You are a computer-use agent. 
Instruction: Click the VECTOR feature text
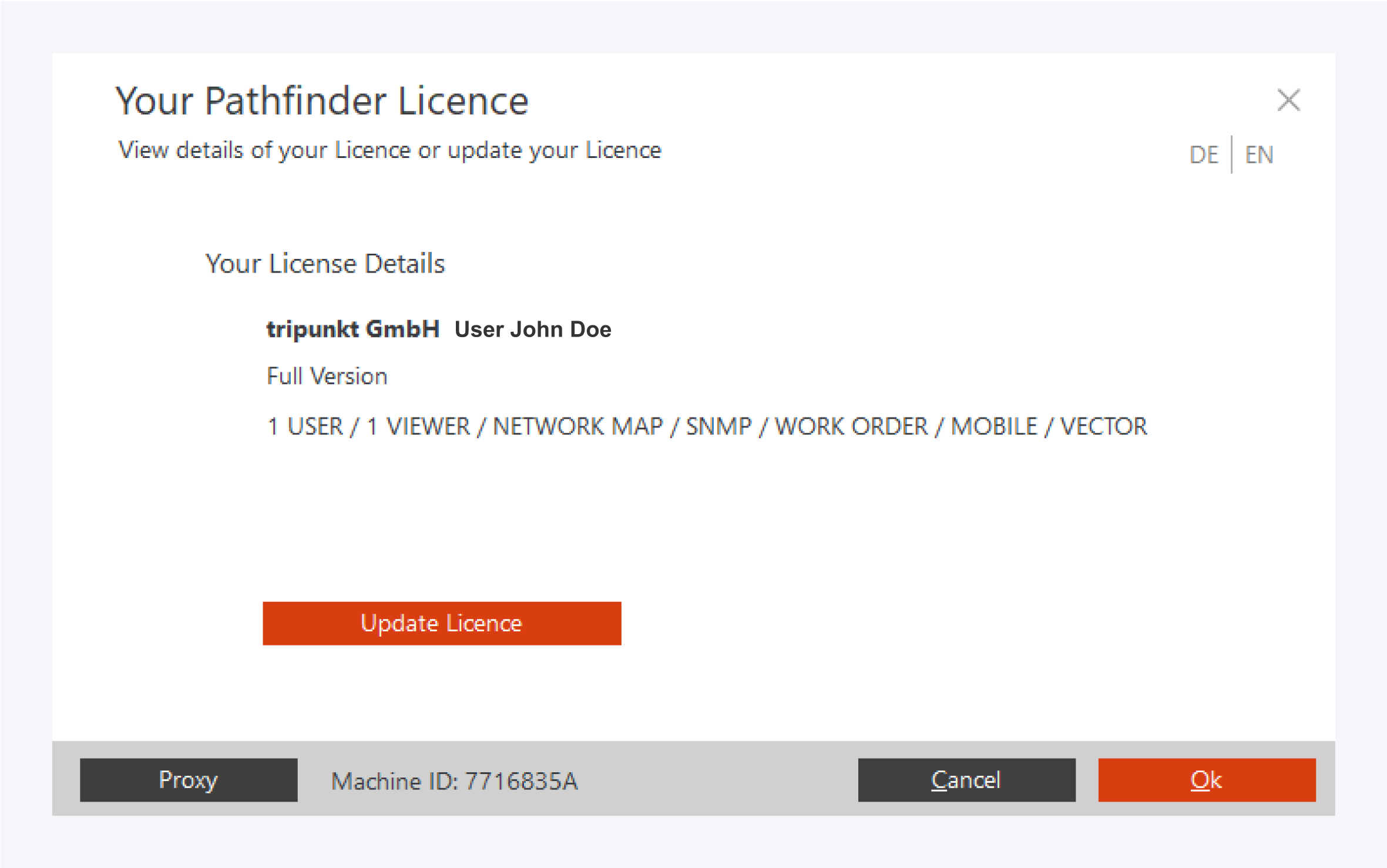(x=1103, y=426)
